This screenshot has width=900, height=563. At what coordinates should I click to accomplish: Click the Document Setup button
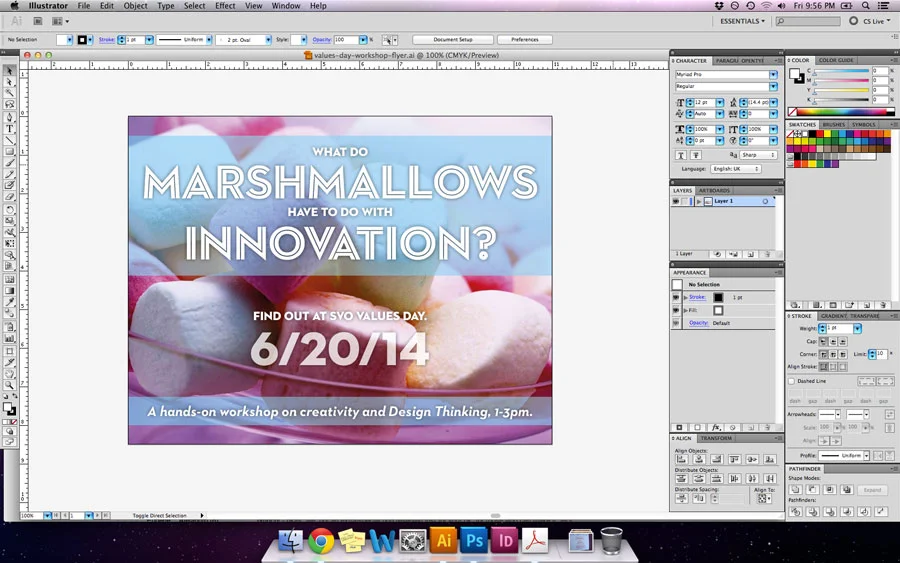coord(453,40)
